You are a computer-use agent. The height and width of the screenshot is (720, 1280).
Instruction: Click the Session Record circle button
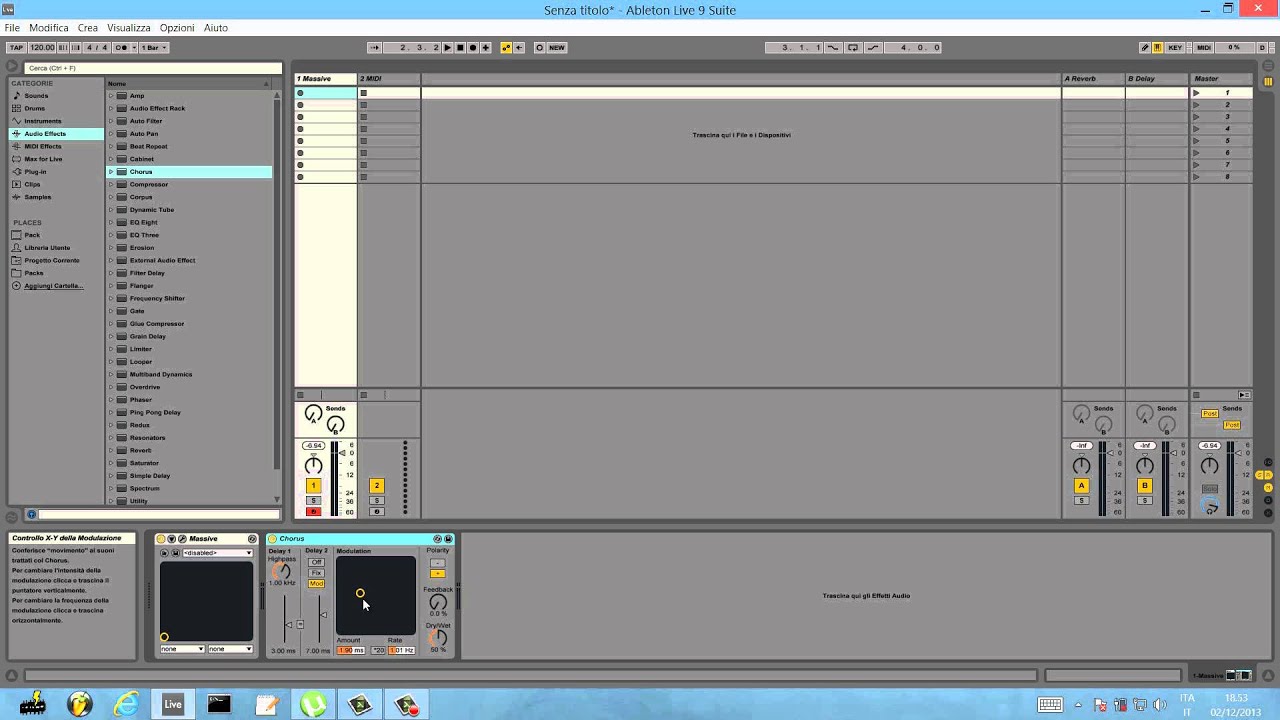[539, 47]
